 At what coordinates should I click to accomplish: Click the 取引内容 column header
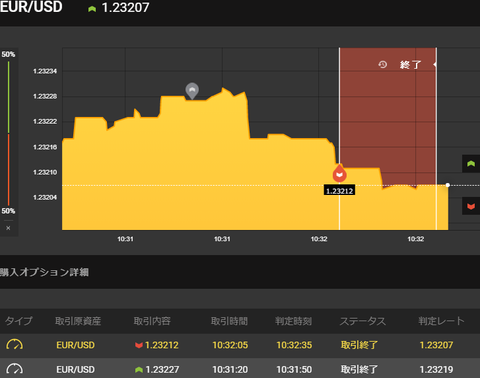tap(152, 321)
